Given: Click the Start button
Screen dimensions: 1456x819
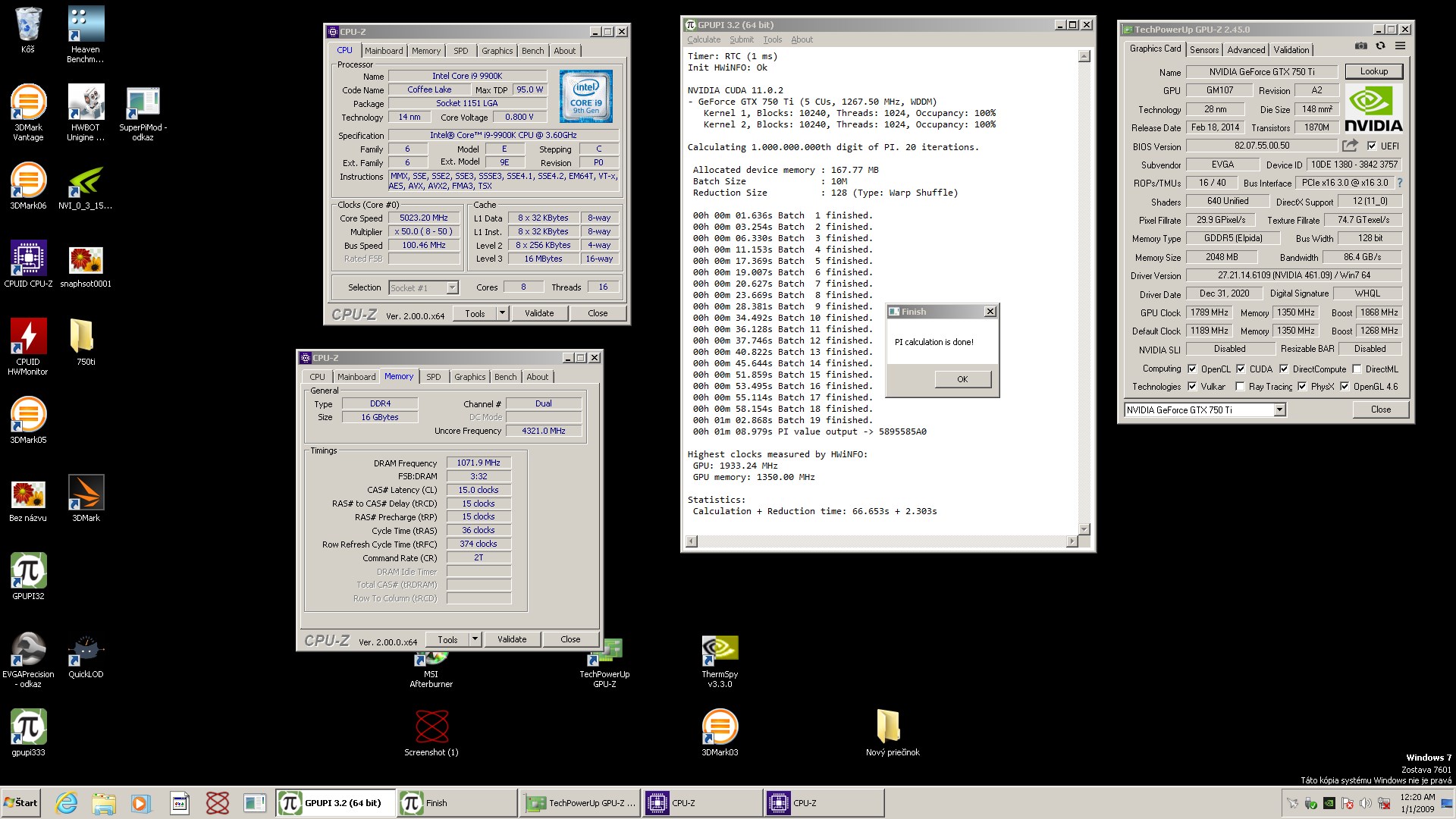Looking at the screenshot, I should 22,803.
